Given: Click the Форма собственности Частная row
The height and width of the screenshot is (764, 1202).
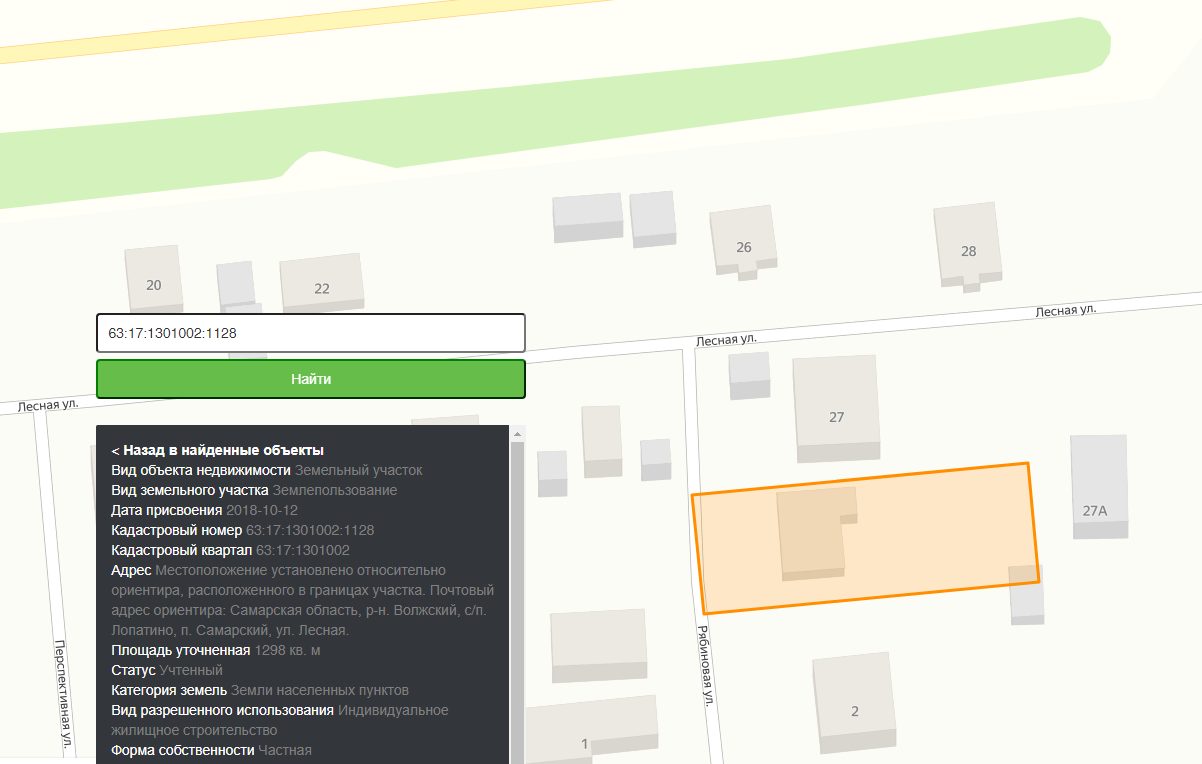Looking at the screenshot, I should point(211,750).
